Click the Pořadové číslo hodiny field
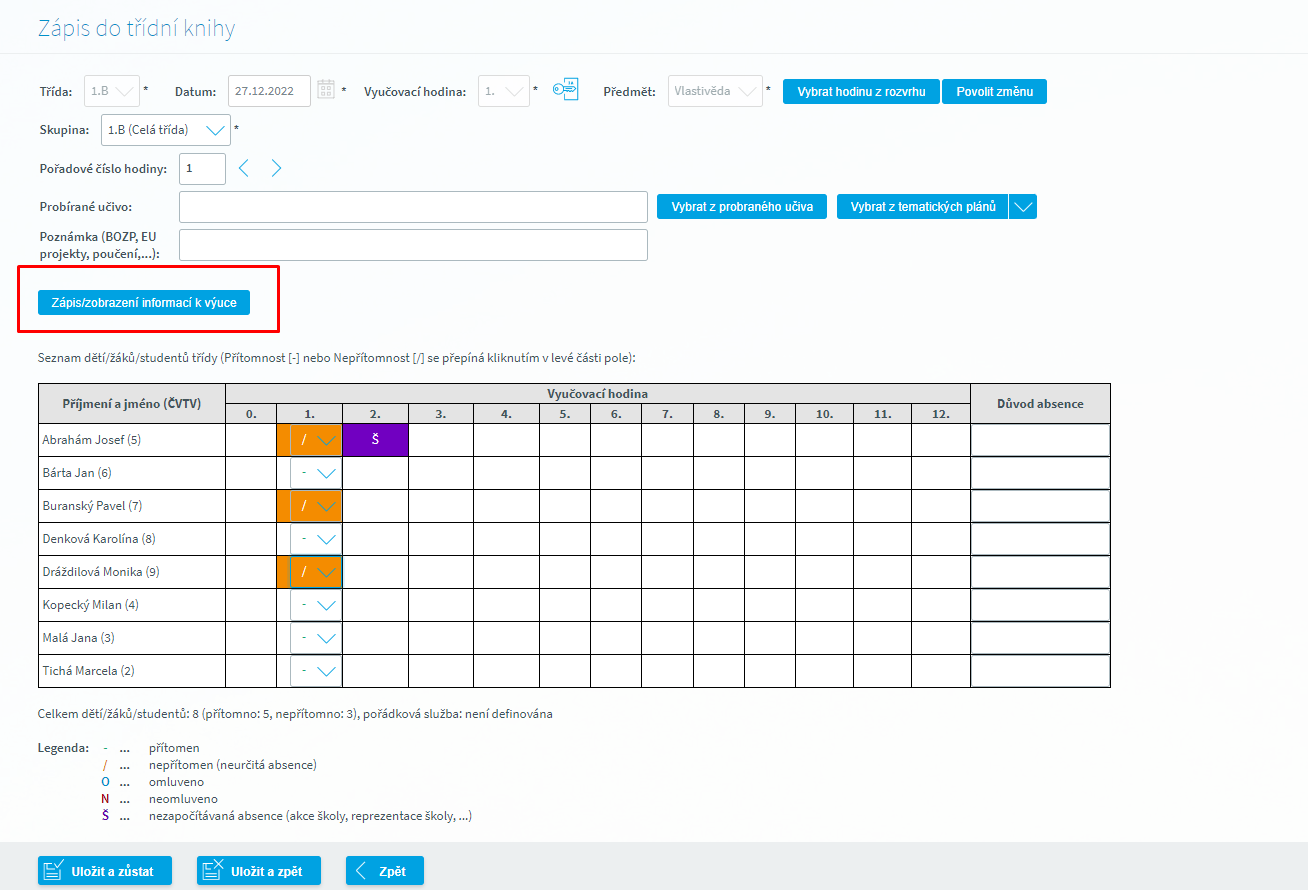 pos(203,169)
